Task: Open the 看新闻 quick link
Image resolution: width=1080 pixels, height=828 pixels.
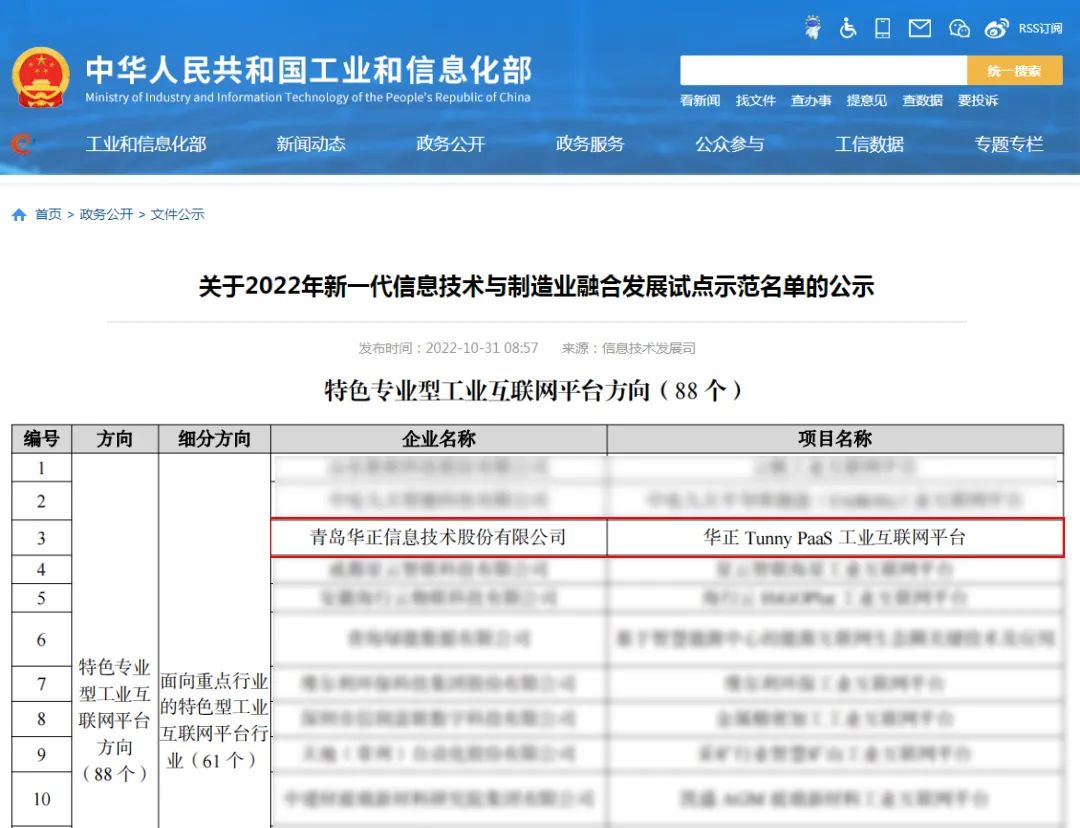Action: tap(700, 101)
